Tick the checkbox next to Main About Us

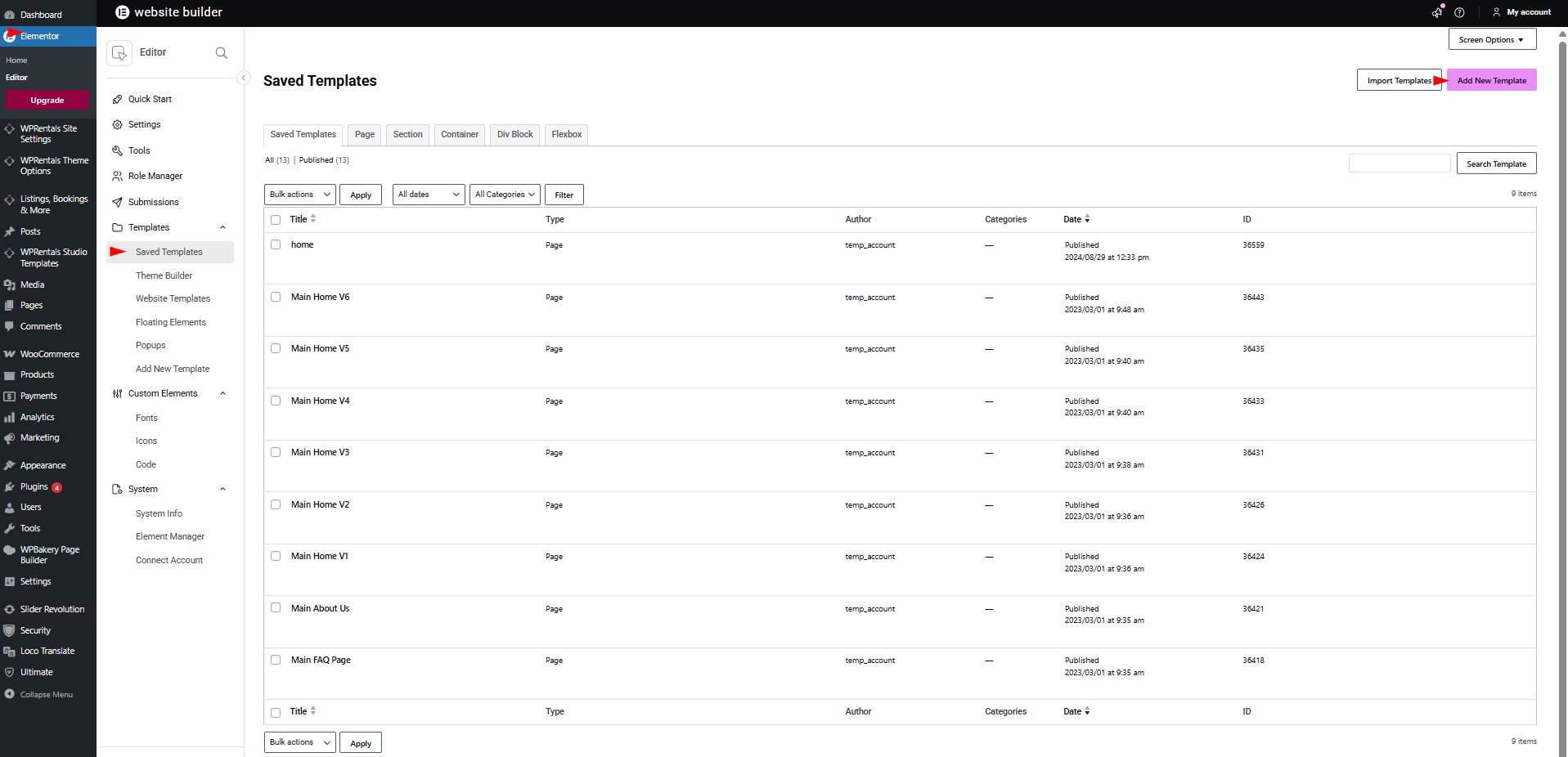point(276,608)
